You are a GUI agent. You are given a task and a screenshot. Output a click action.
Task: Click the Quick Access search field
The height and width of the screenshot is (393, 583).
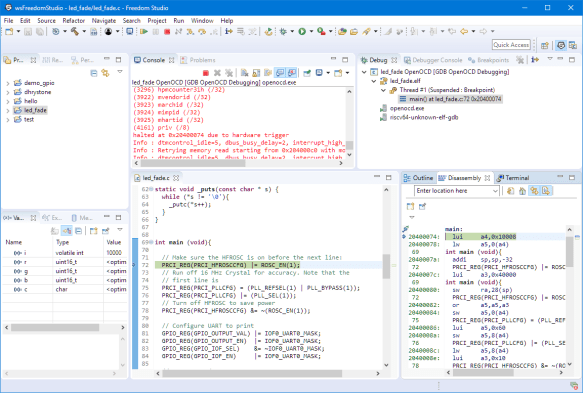pyautogui.click(x=511, y=45)
